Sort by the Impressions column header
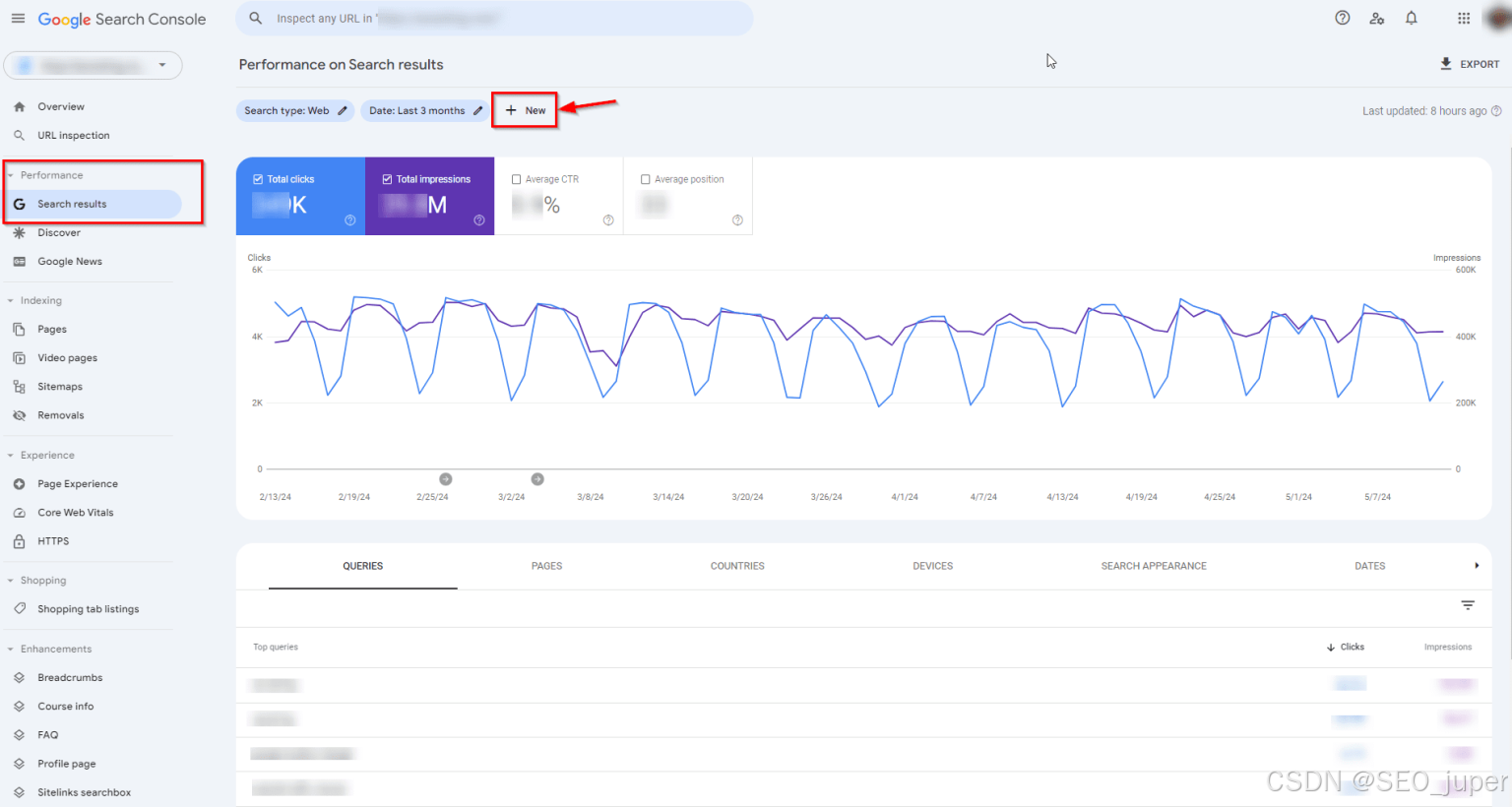Screen dimensions: 1512x807 click(1447, 647)
